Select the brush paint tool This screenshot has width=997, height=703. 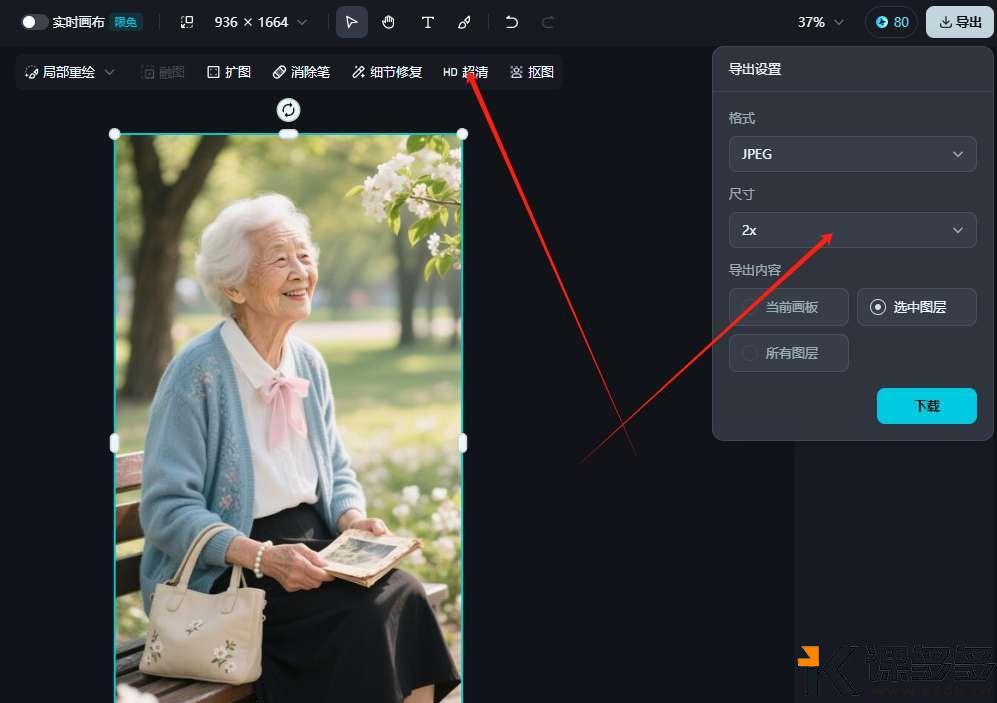tap(464, 22)
